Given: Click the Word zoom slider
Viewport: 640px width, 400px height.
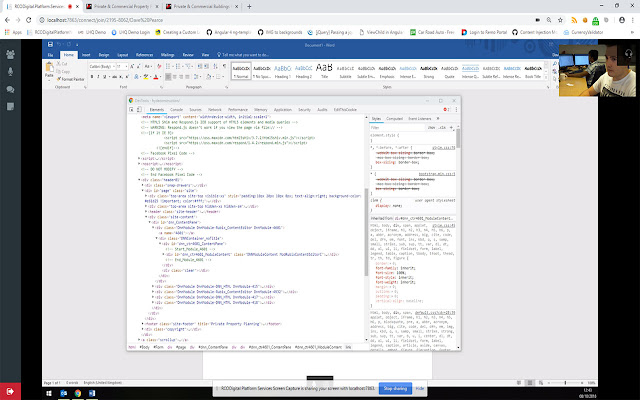Looking at the screenshot, I should tap(565, 383).
